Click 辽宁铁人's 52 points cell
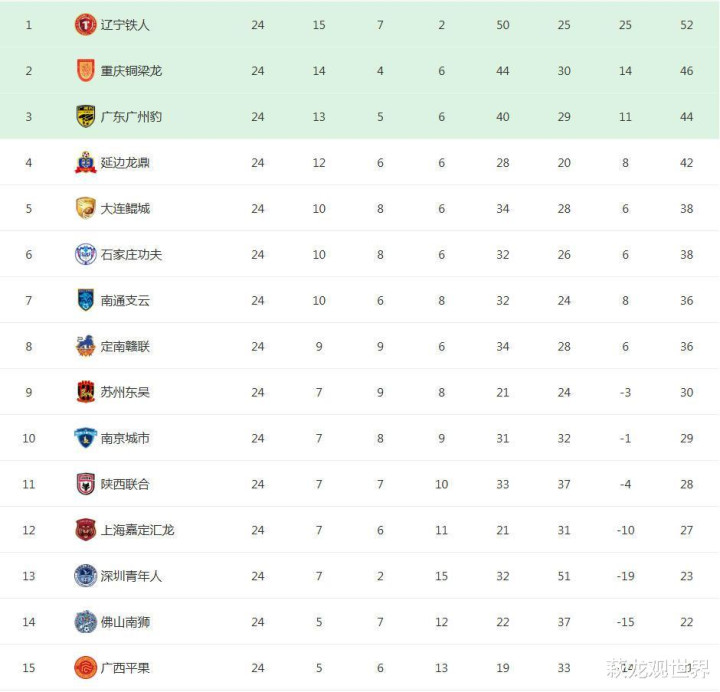 click(686, 25)
